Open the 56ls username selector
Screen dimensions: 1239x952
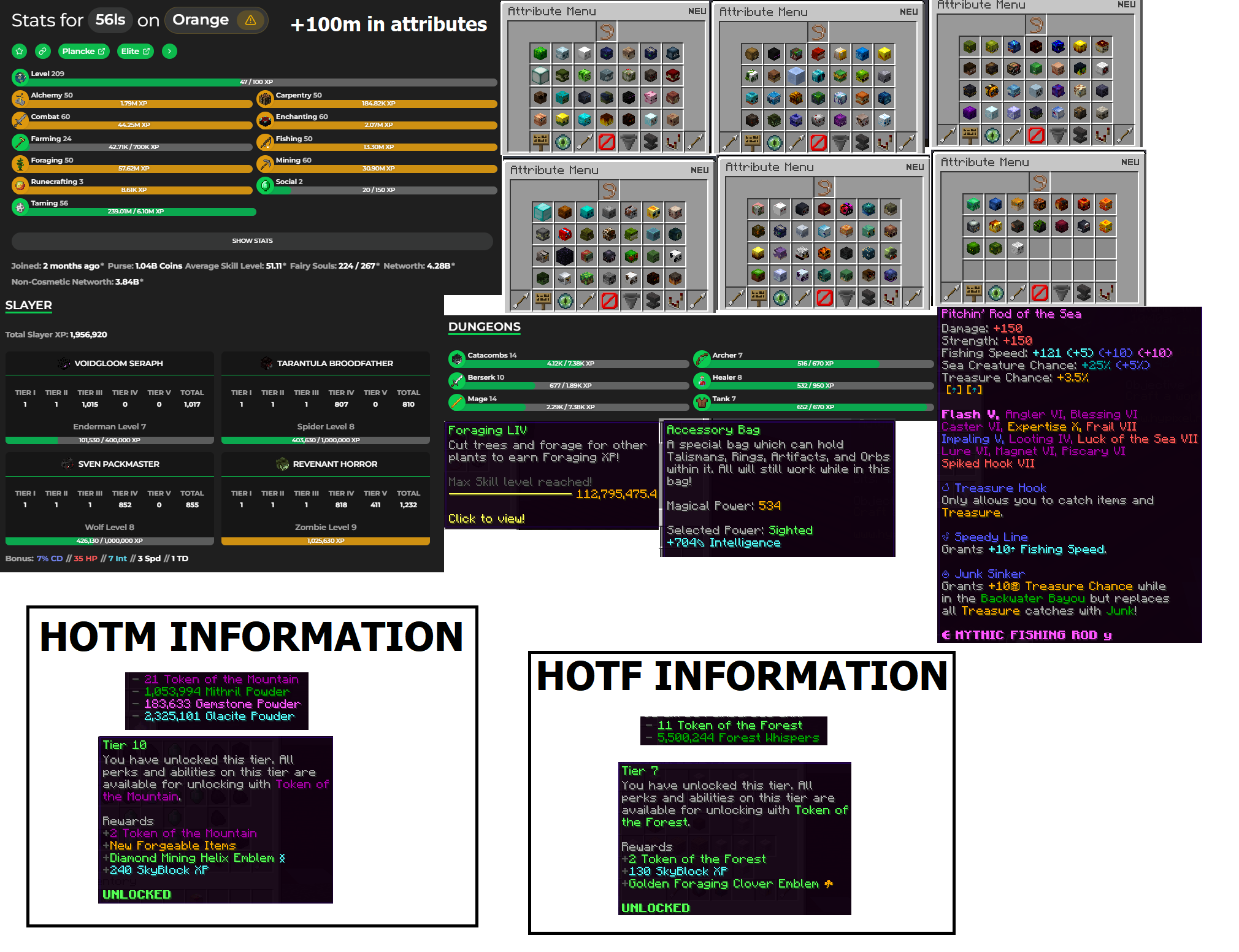pos(110,20)
